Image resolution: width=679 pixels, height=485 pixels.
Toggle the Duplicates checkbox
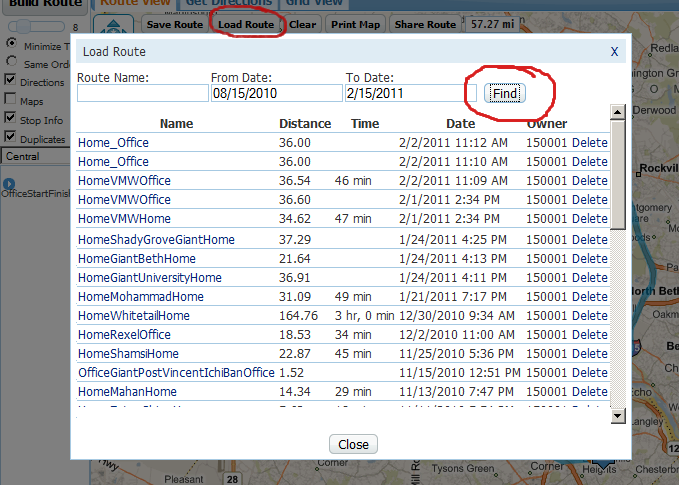pyautogui.click(x=10, y=139)
